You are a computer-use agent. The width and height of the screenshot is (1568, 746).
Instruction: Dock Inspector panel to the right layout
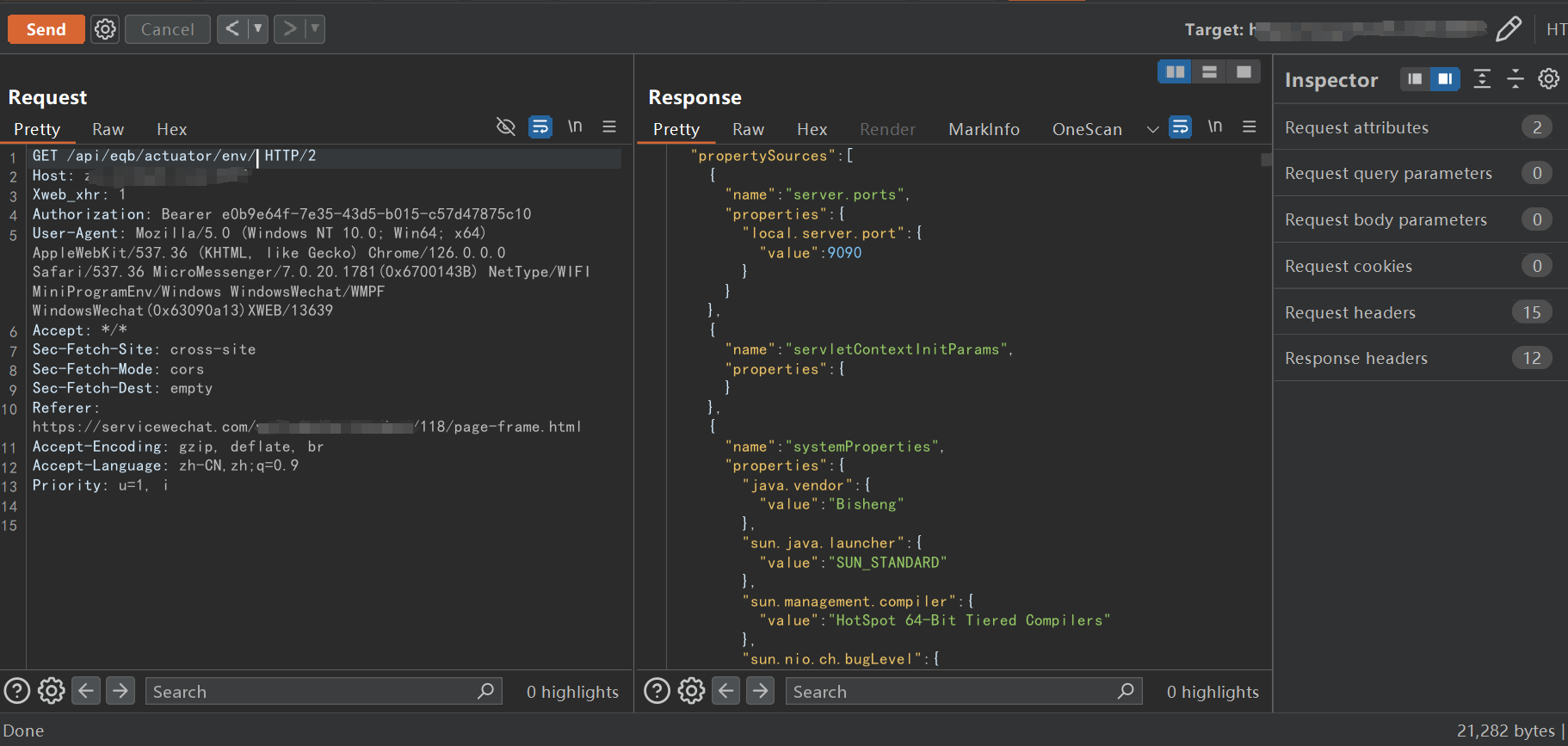click(1445, 79)
